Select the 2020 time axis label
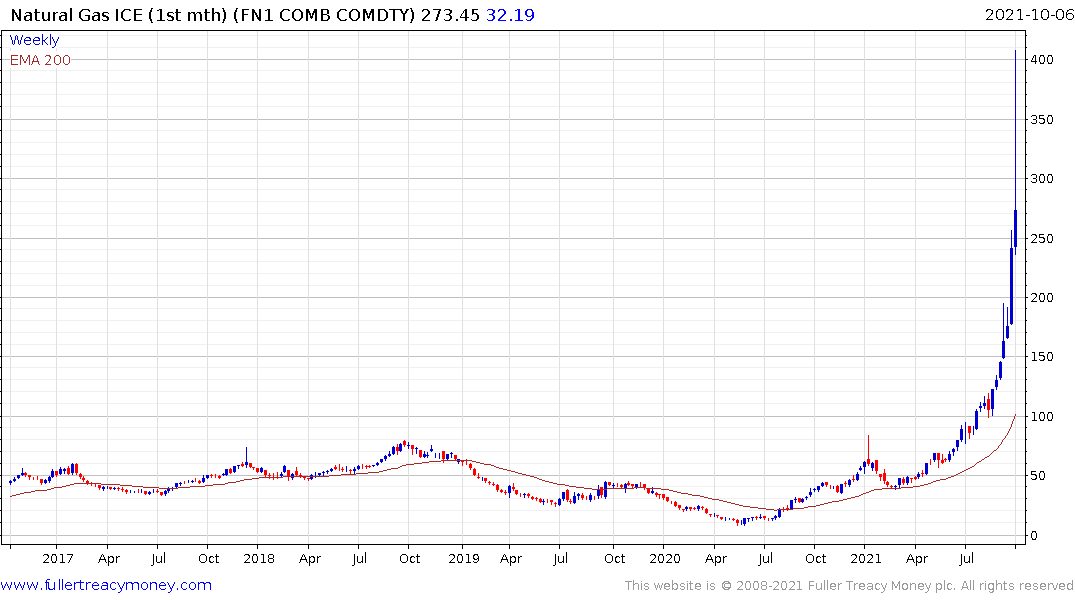This screenshot has width=1075, height=600. [664, 558]
